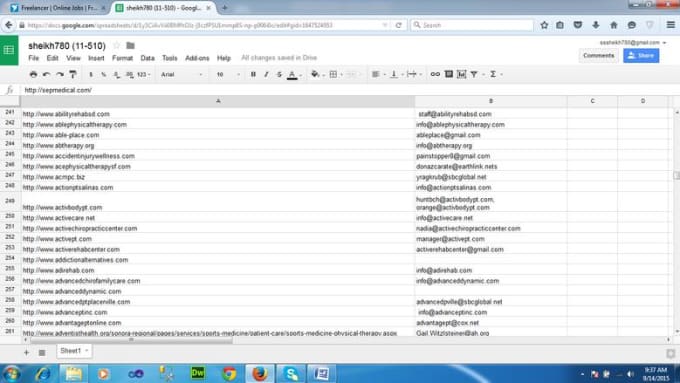Image resolution: width=680 pixels, height=383 pixels.
Task: Open a new browser tab
Action: (225, 8)
